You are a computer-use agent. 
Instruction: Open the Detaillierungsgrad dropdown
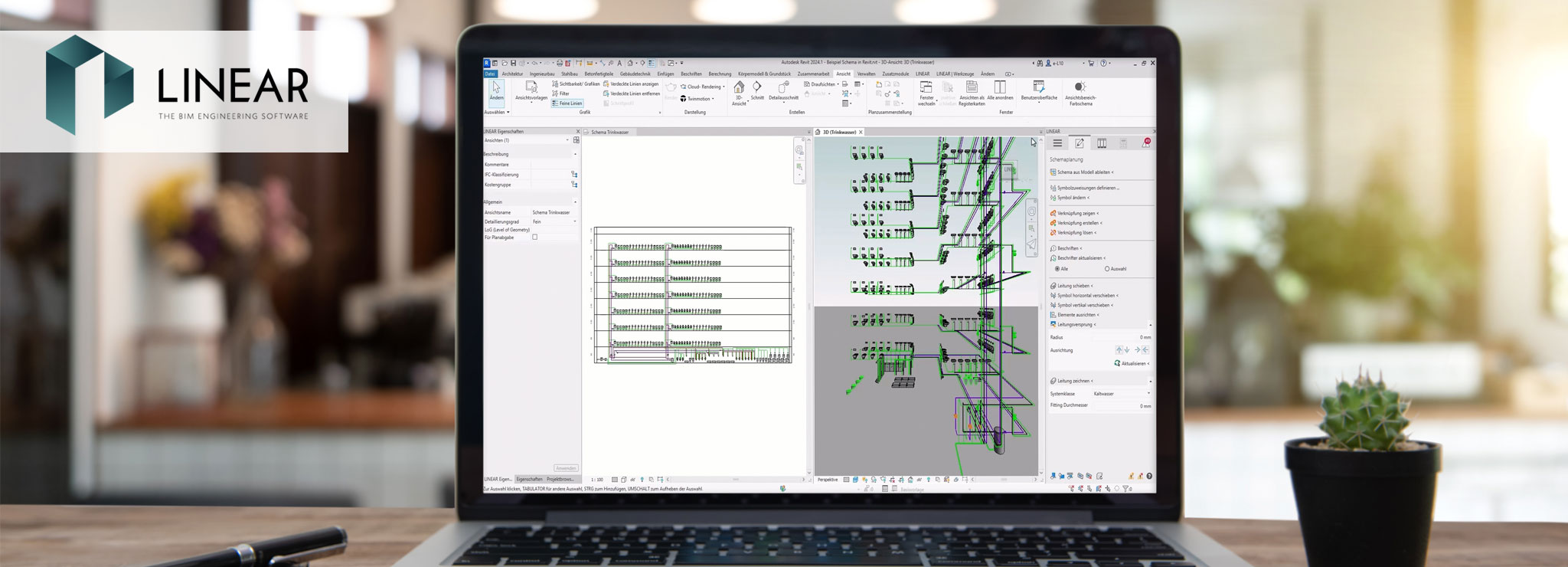pyautogui.click(x=575, y=221)
